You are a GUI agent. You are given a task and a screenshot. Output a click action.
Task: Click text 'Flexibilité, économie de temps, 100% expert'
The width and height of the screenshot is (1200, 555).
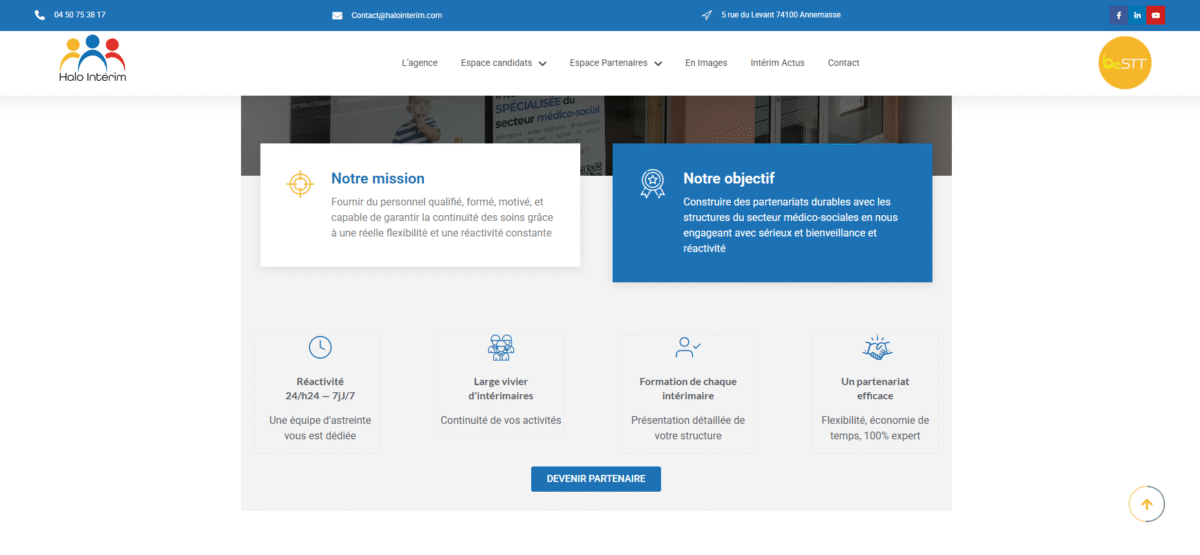click(876, 428)
